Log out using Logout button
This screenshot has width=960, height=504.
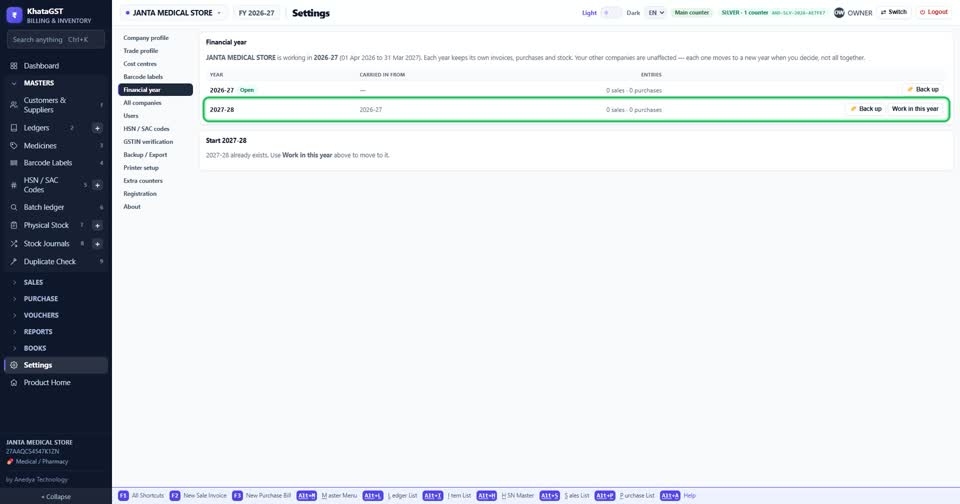click(934, 12)
